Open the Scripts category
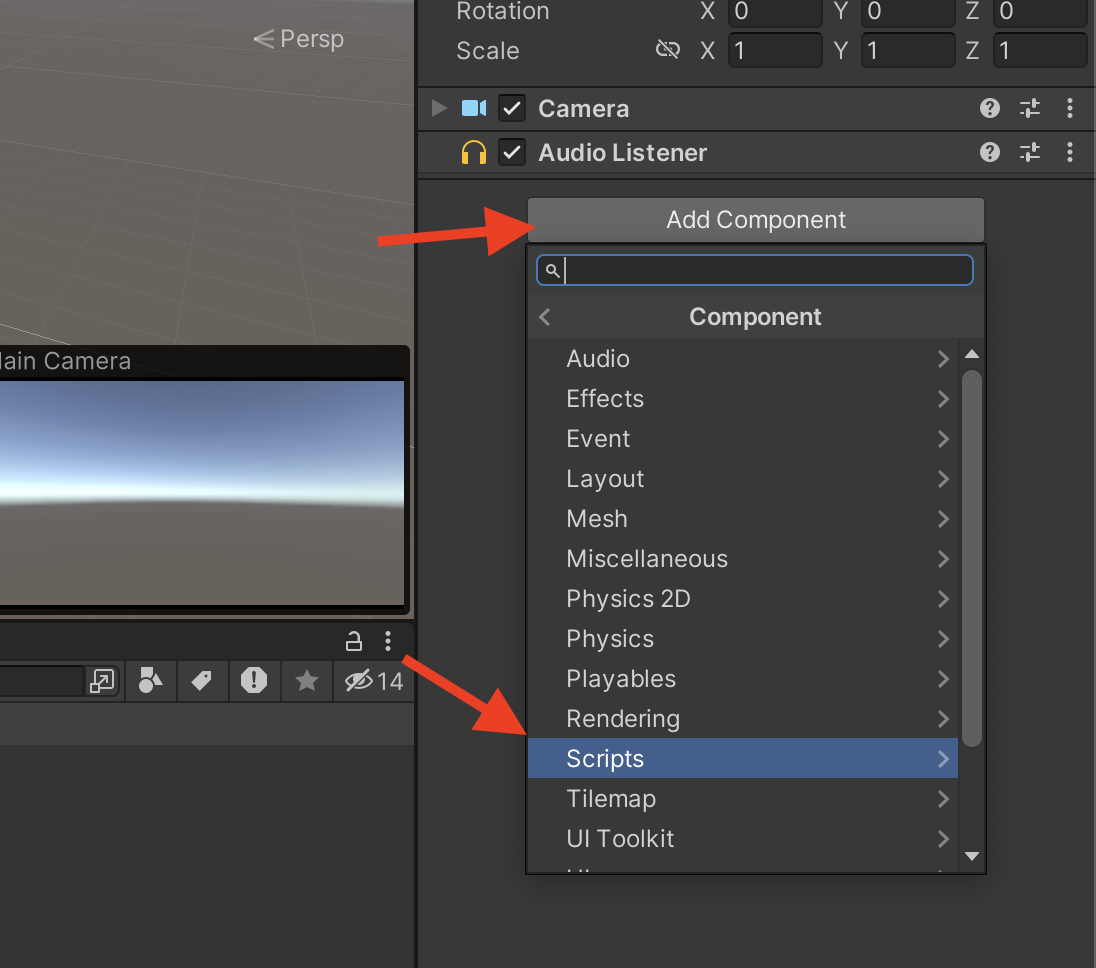 (x=605, y=758)
